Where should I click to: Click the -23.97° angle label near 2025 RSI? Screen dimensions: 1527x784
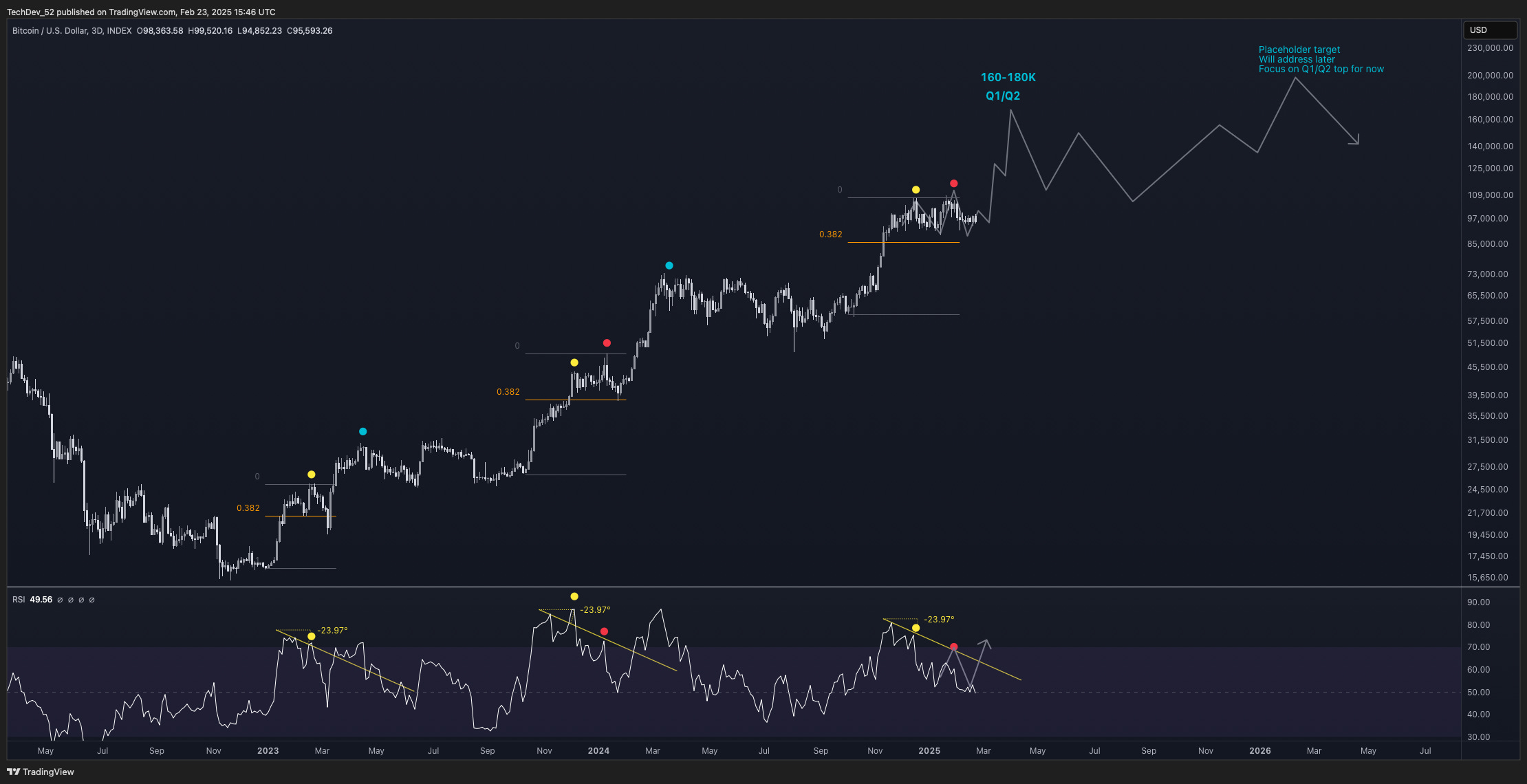(x=938, y=620)
